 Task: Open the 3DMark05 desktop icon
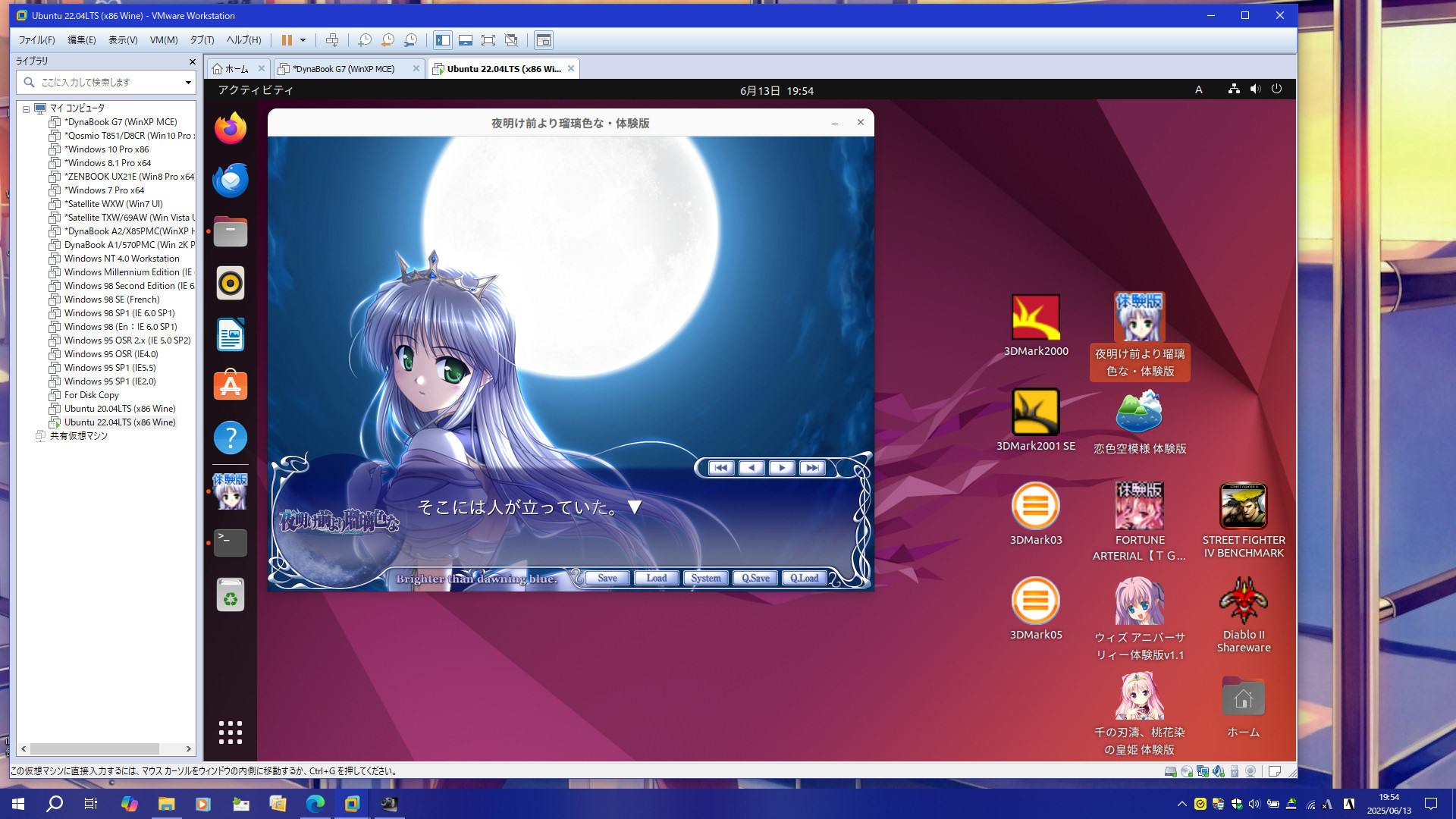[1036, 609]
